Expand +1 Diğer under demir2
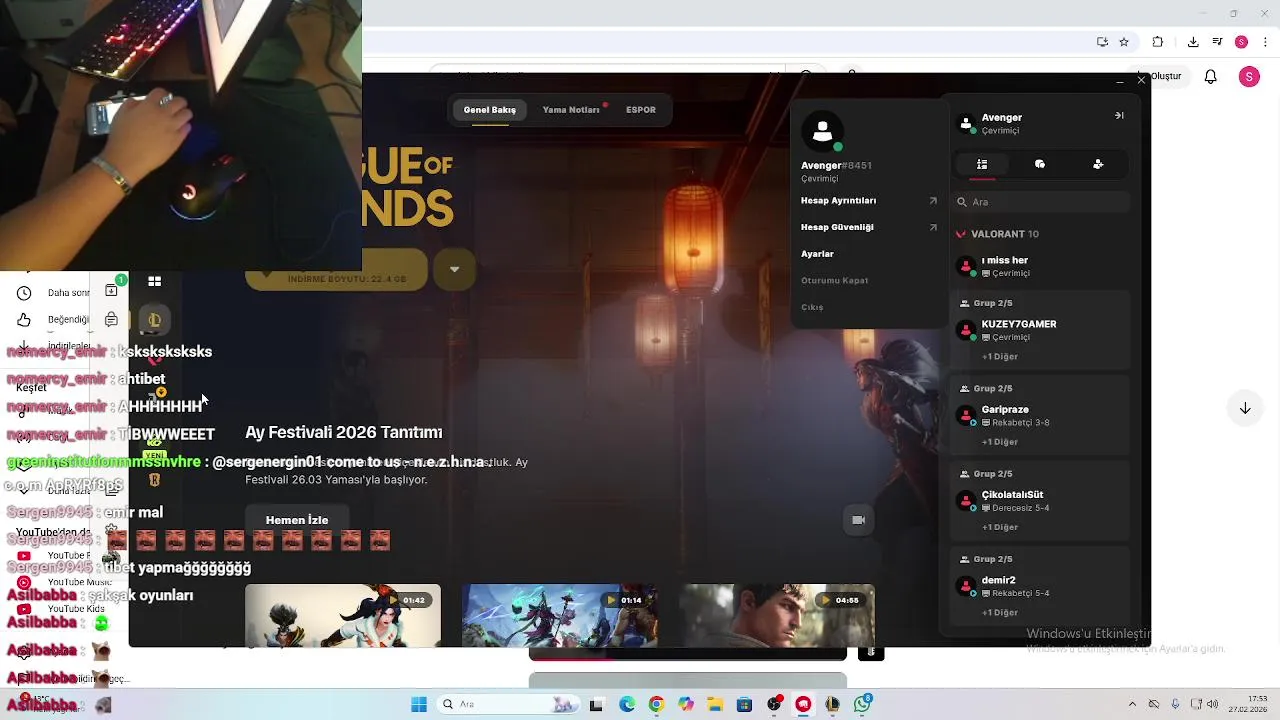This screenshot has height=720, width=1280. click(x=1000, y=613)
